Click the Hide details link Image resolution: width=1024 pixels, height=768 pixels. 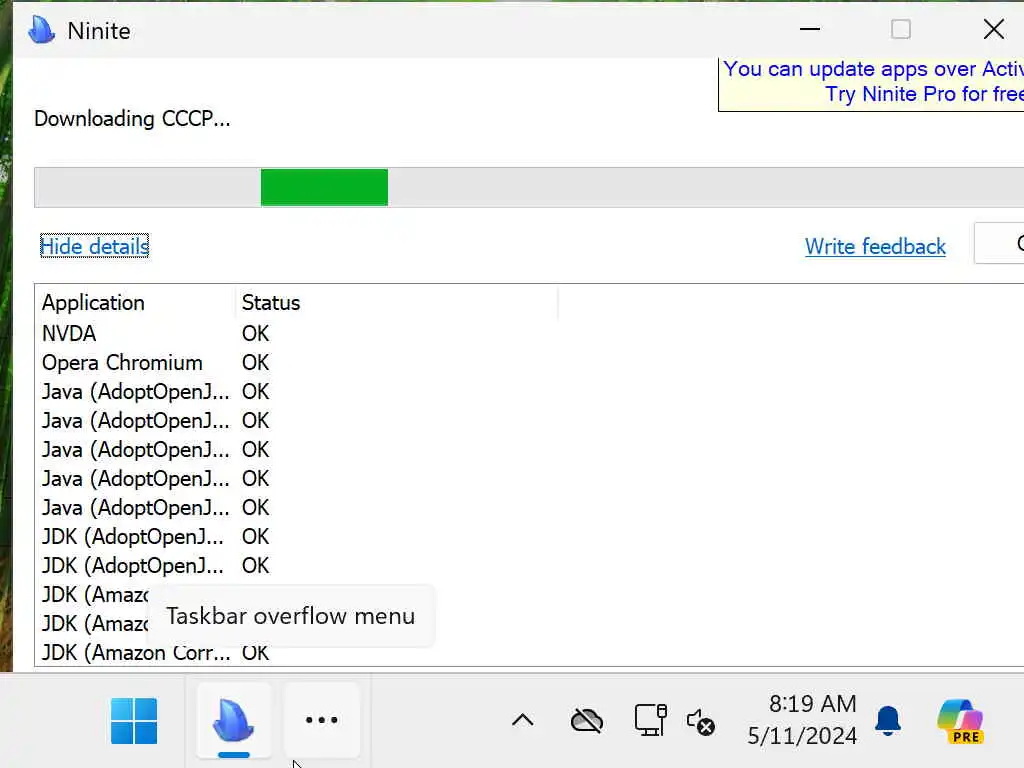95,246
